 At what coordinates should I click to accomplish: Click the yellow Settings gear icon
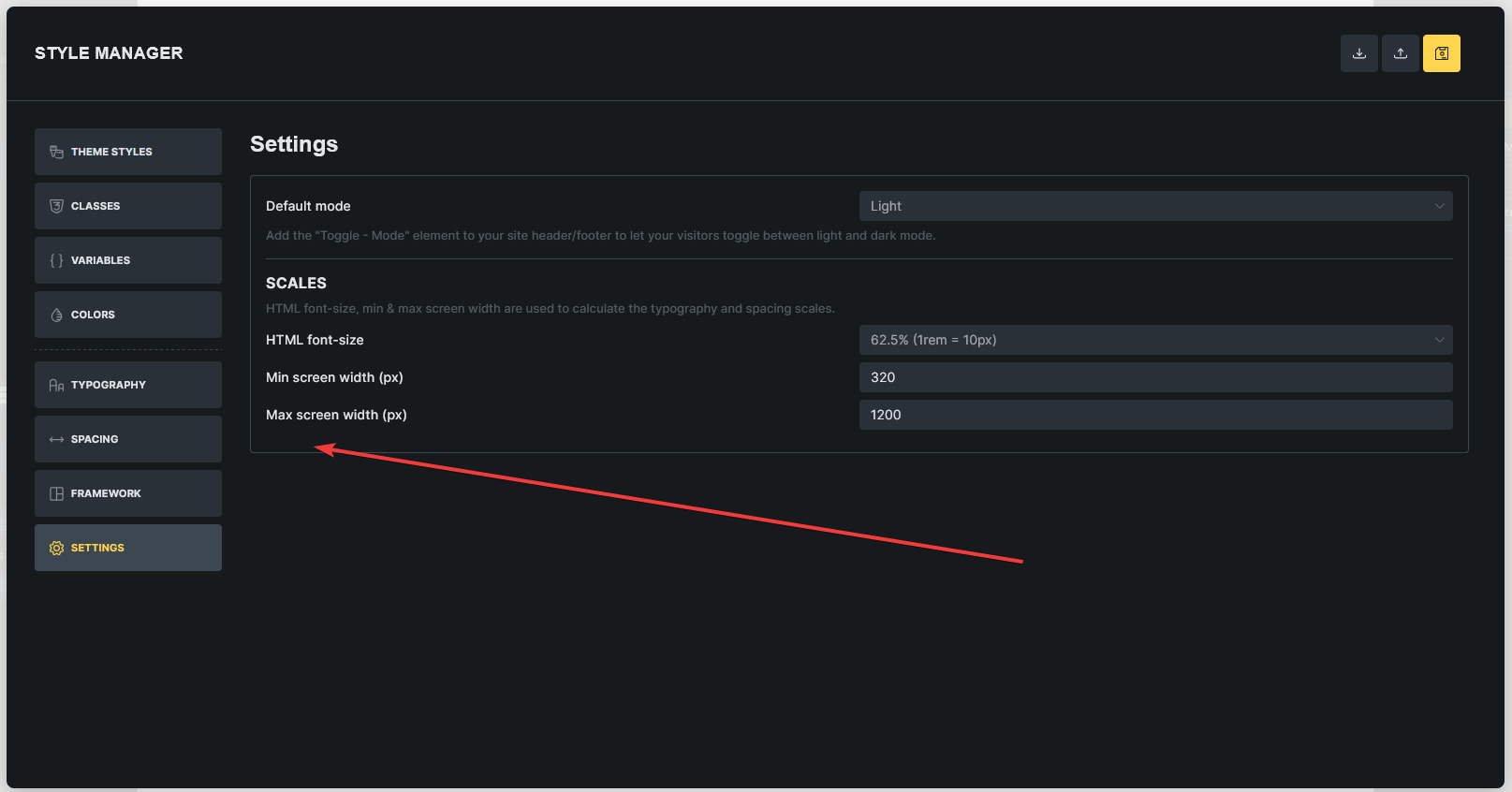tap(56, 548)
